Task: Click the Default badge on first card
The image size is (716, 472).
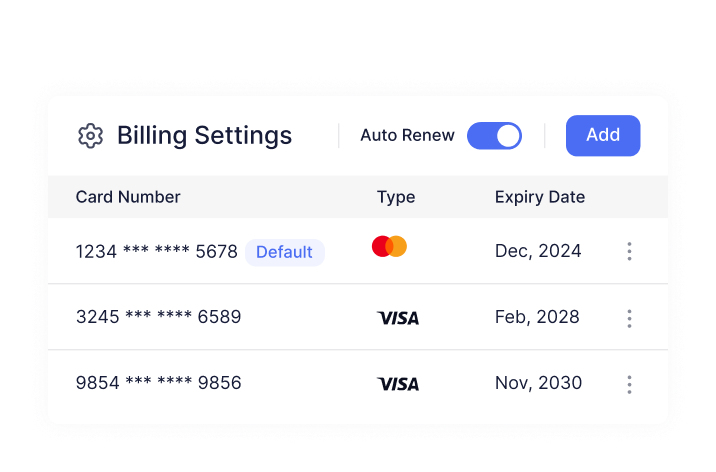Action: pyautogui.click(x=284, y=252)
